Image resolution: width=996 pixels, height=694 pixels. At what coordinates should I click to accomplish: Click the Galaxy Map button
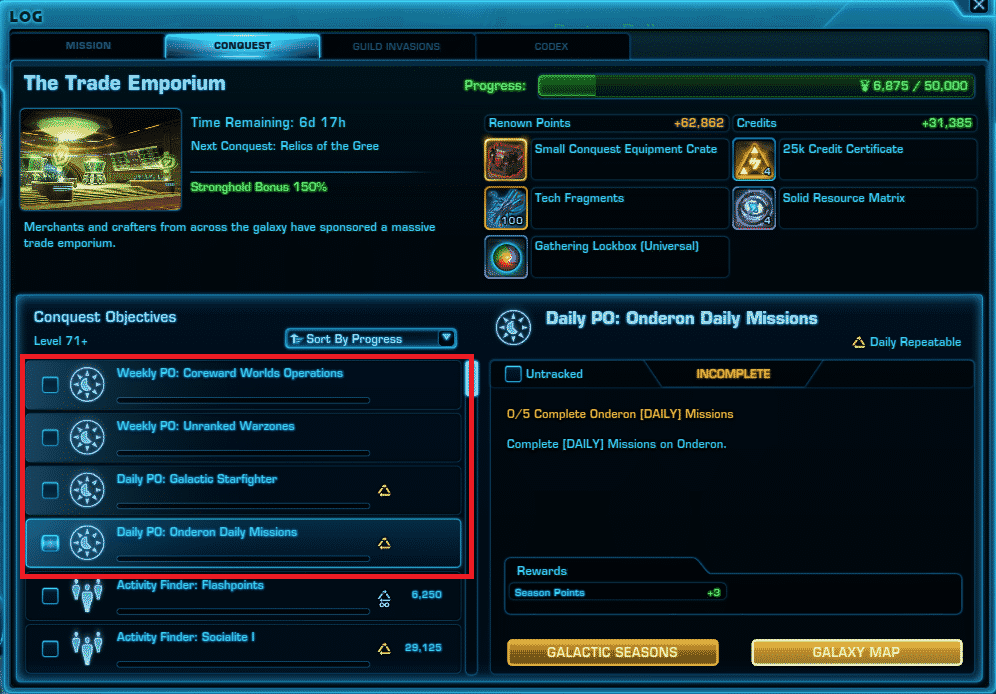(856, 652)
